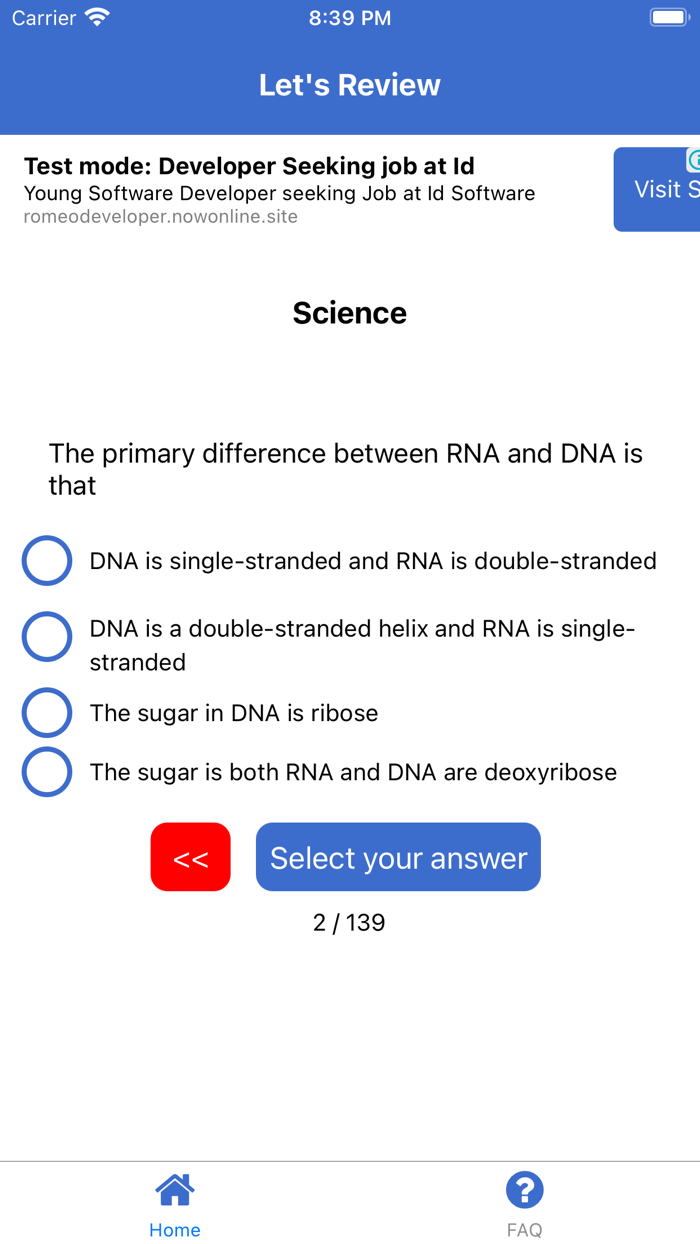Tap the 2 / 139 question counter
Viewport: 700px width, 1244px height.
click(x=349, y=922)
